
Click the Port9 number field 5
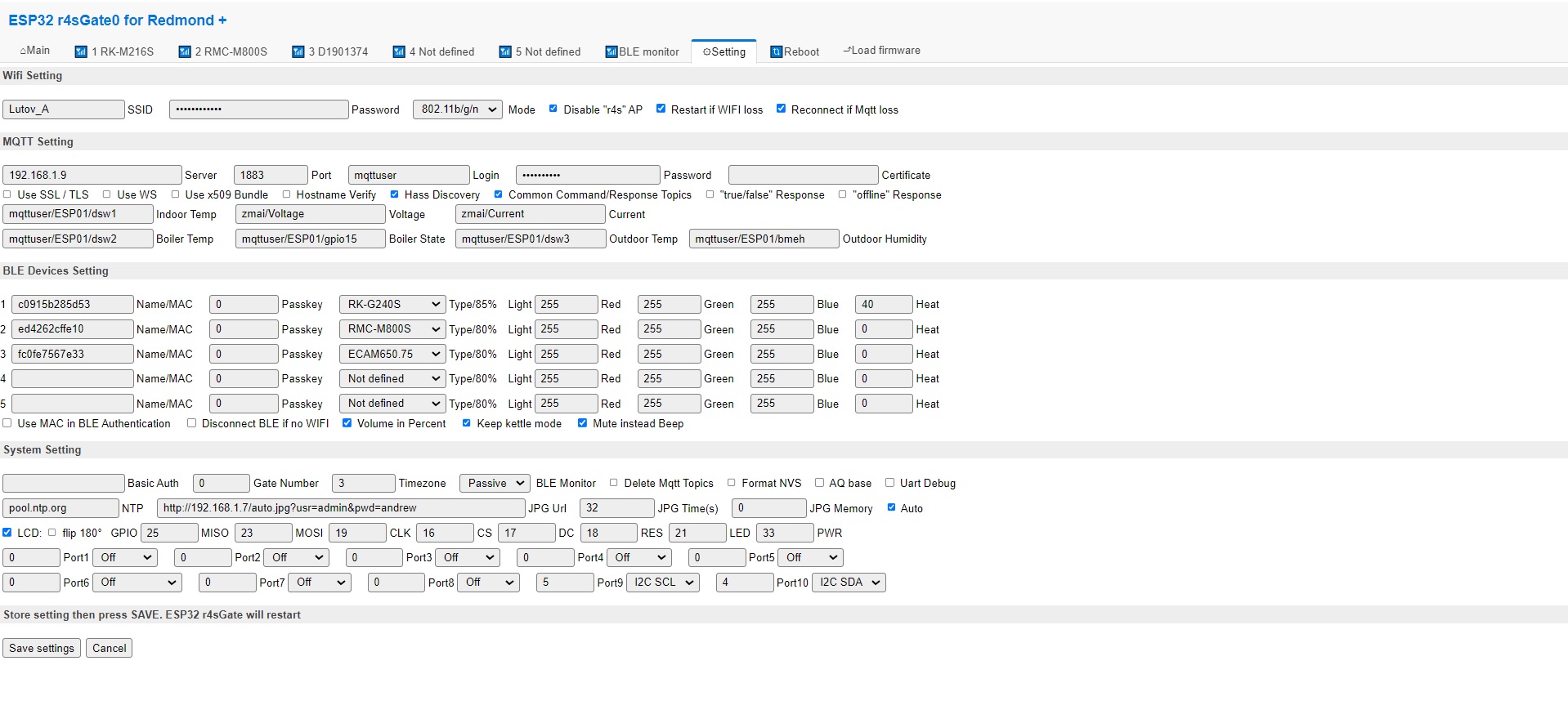pos(565,583)
